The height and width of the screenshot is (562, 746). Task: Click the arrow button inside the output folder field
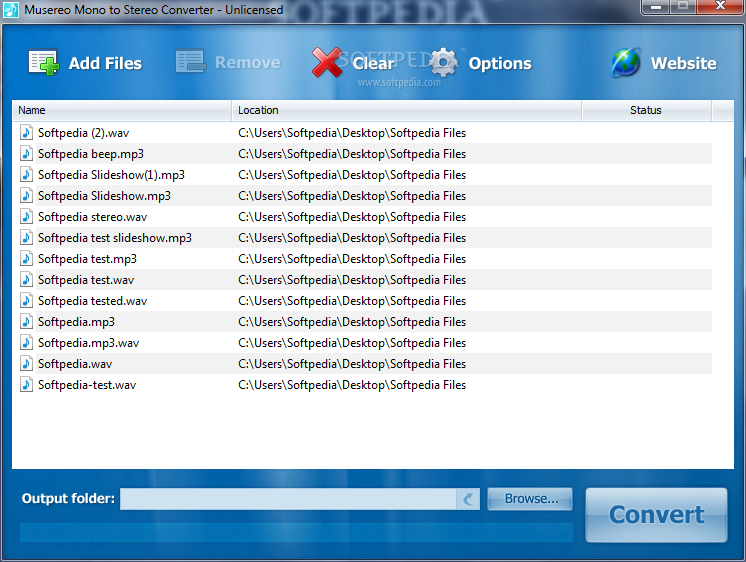(468, 499)
